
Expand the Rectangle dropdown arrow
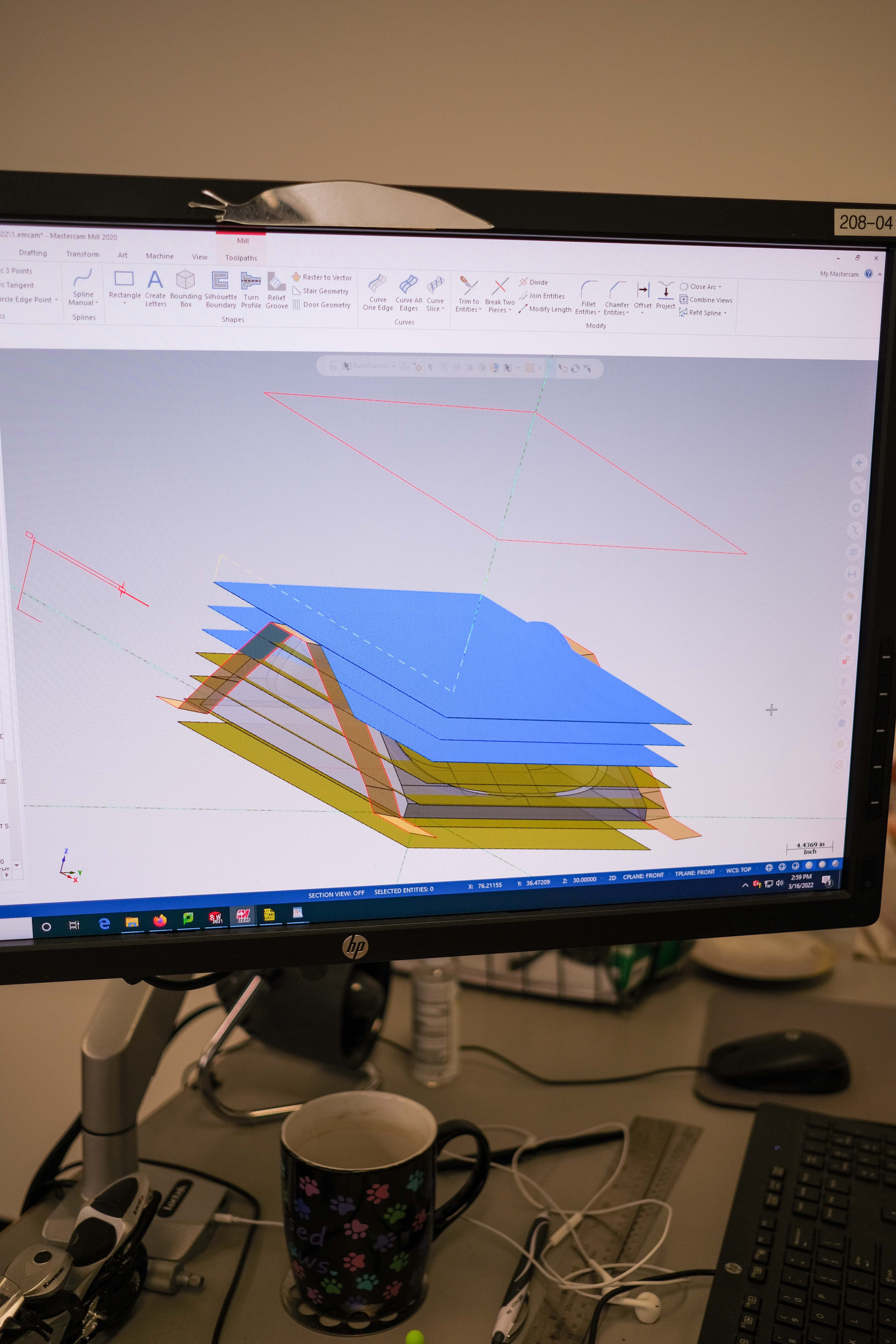pyautogui.click(x=124, y=303)
